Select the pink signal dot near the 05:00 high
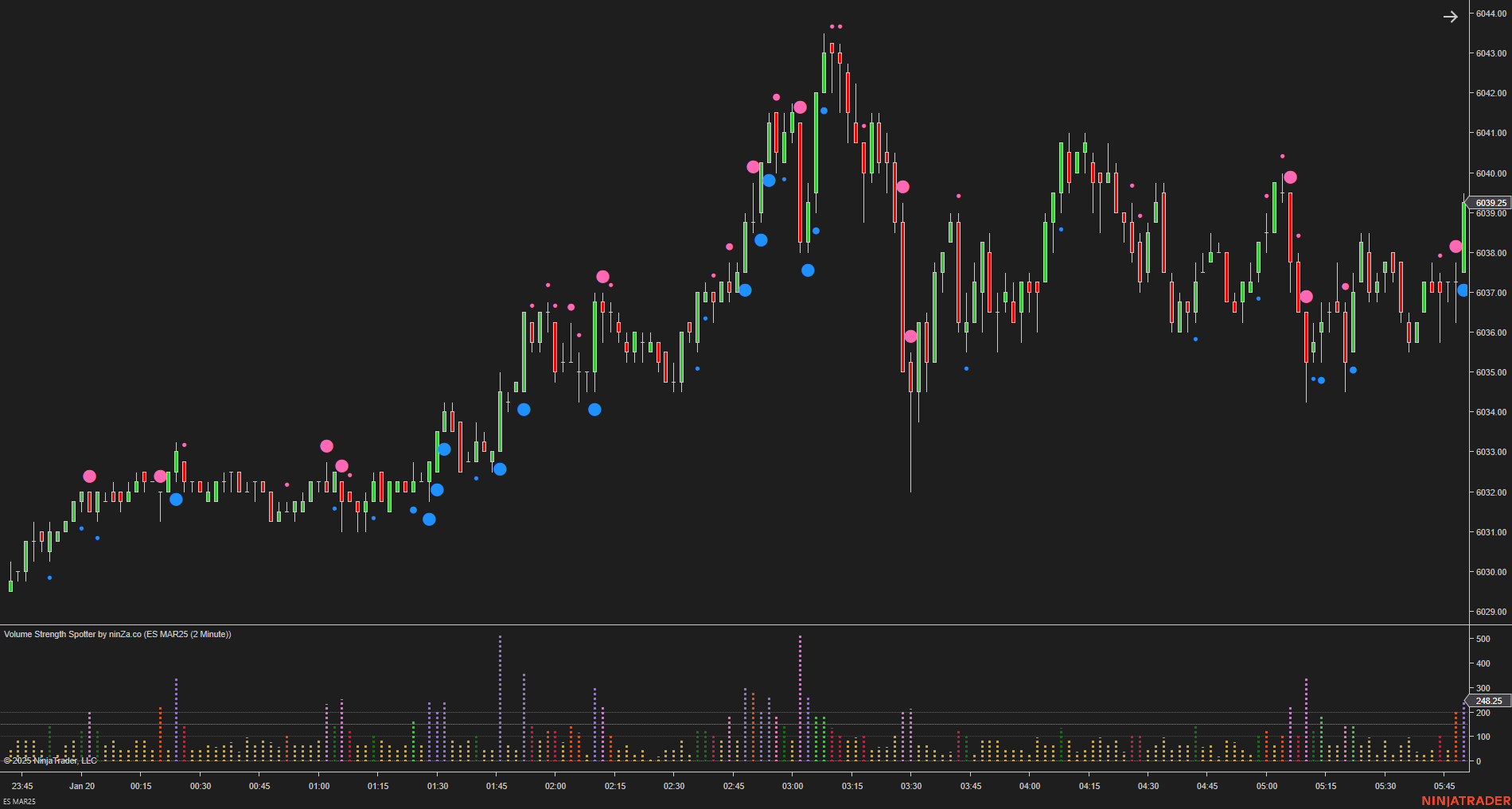Viewport: 1512px width, 809px height. tap(1290, 178)
